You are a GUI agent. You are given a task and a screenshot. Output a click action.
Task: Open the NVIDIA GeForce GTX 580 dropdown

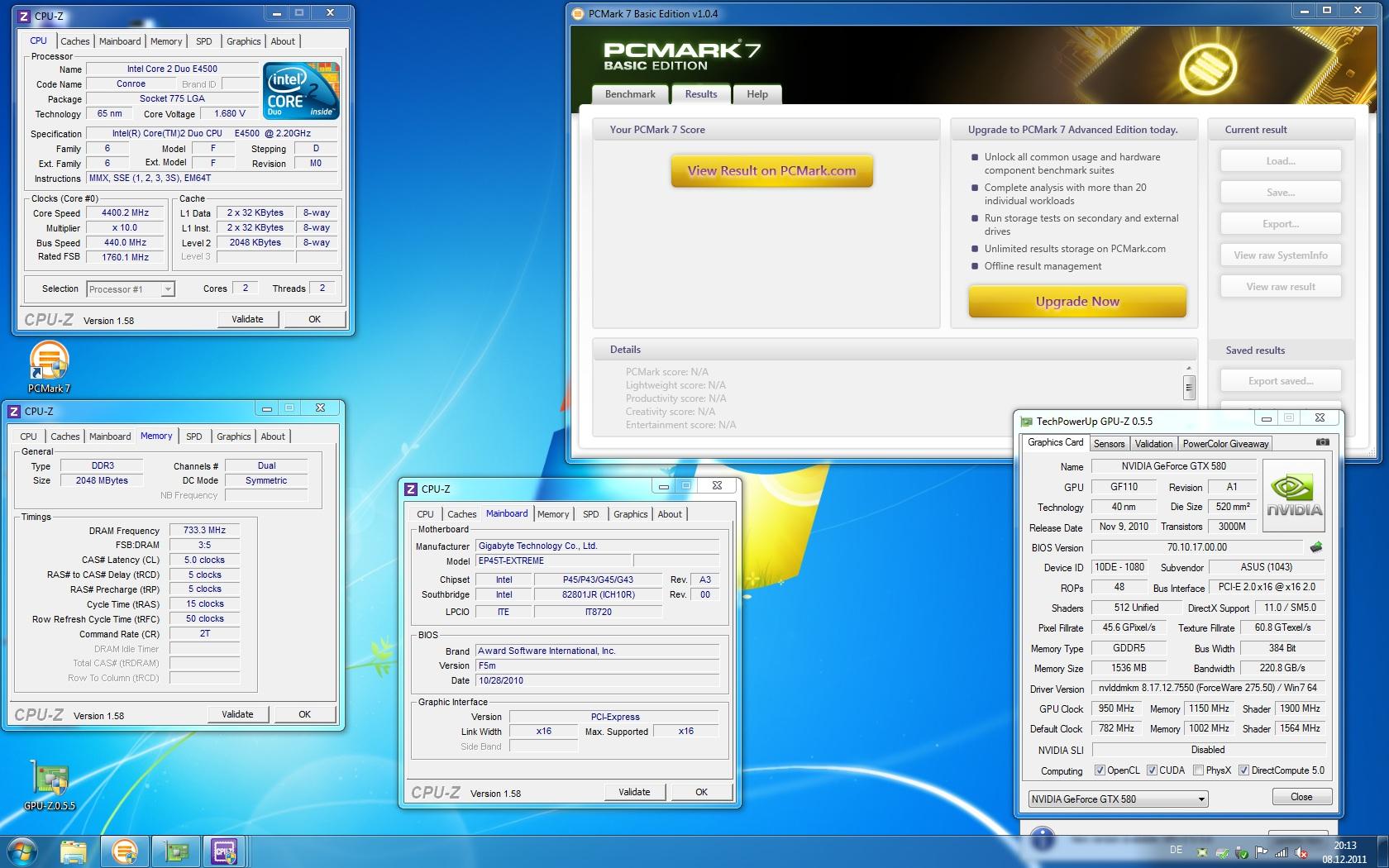click(x=1118, y=799)
